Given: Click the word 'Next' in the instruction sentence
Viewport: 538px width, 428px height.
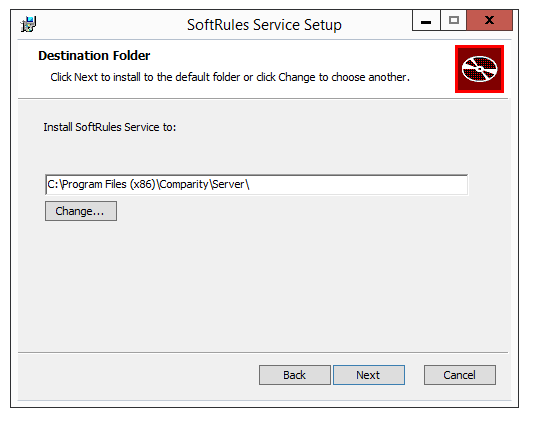Looking at the screenshot, I should pyautogui.click(x=86, y=77).
